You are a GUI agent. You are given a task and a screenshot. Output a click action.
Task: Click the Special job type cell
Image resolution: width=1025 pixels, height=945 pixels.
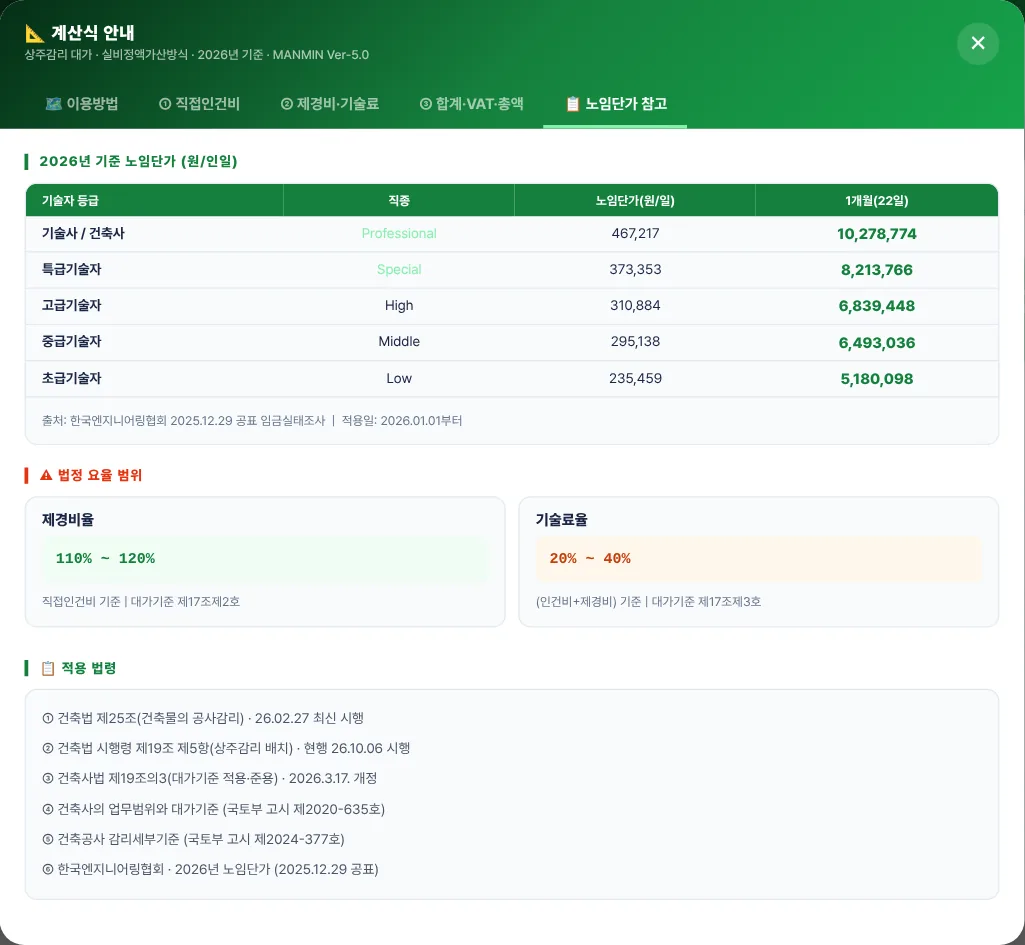[x=399, y=269]
